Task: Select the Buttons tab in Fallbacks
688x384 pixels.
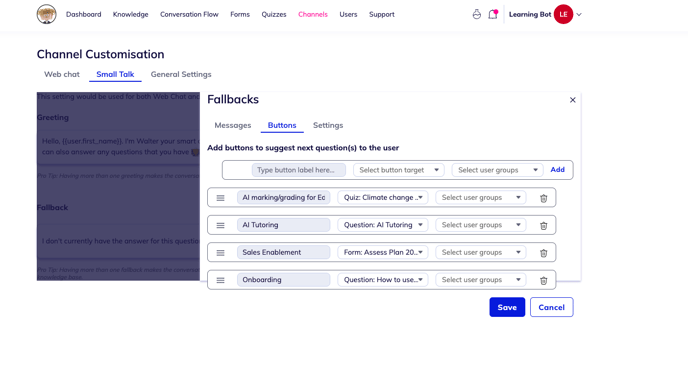Action: [x=282, y=125]
